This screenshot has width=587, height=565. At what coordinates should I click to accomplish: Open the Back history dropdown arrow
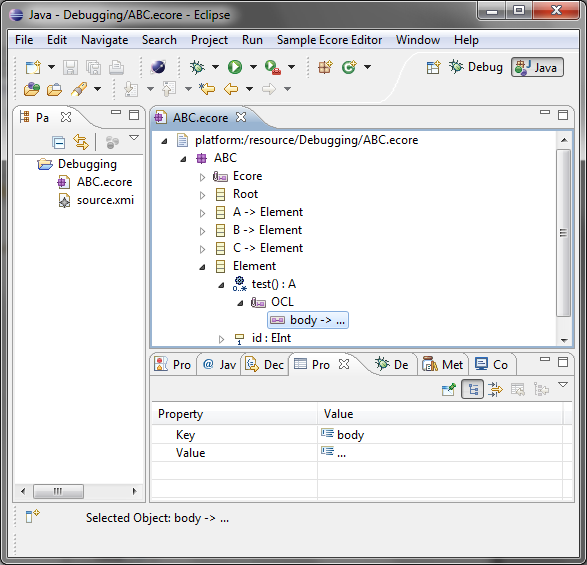[x=249, y=89]
